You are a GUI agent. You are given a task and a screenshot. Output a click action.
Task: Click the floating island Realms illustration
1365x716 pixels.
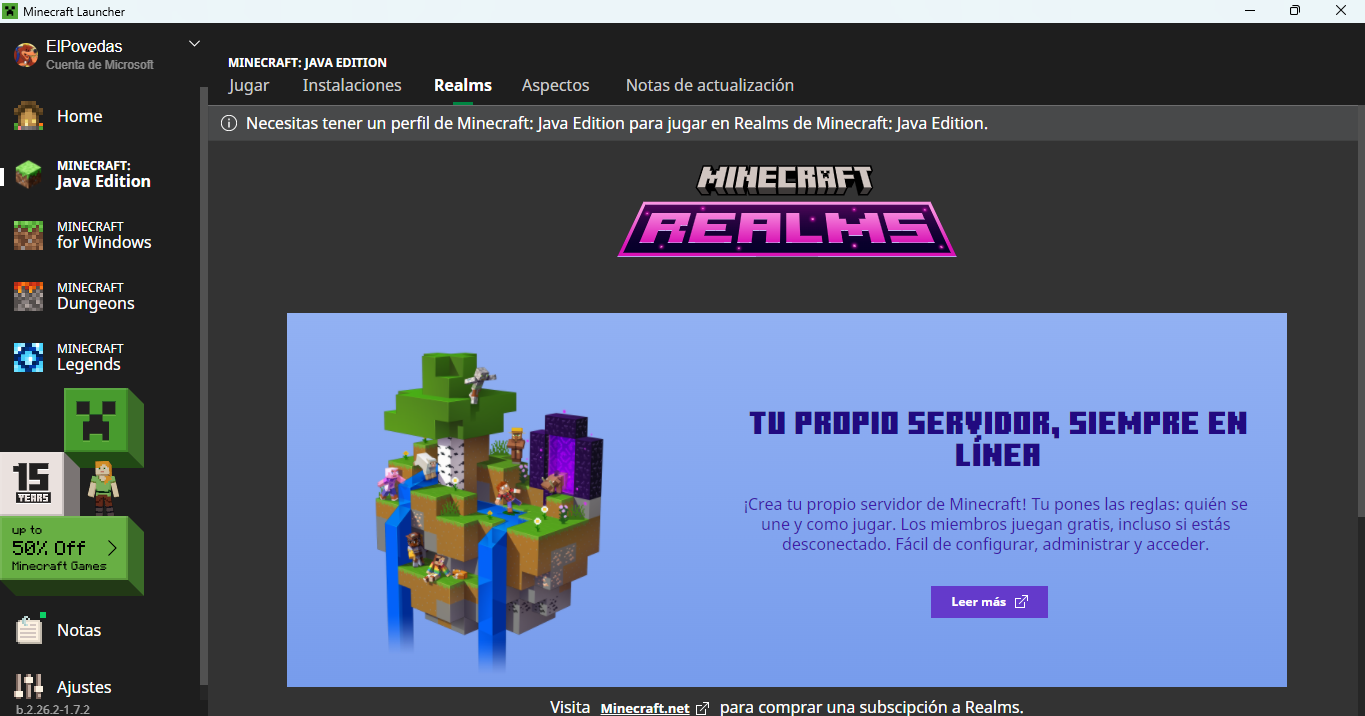491,510
